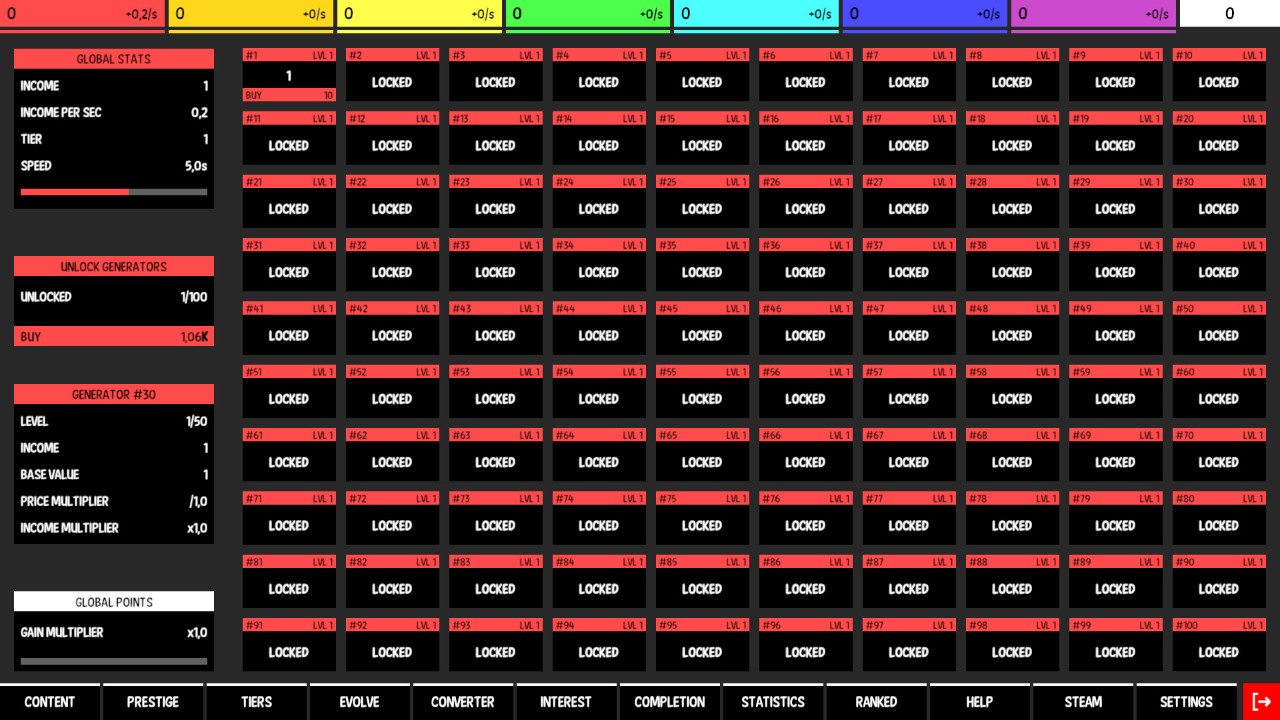1280x720 pixels.
Task: Show the Statistics tab
Action: click(x=773, y=702)
